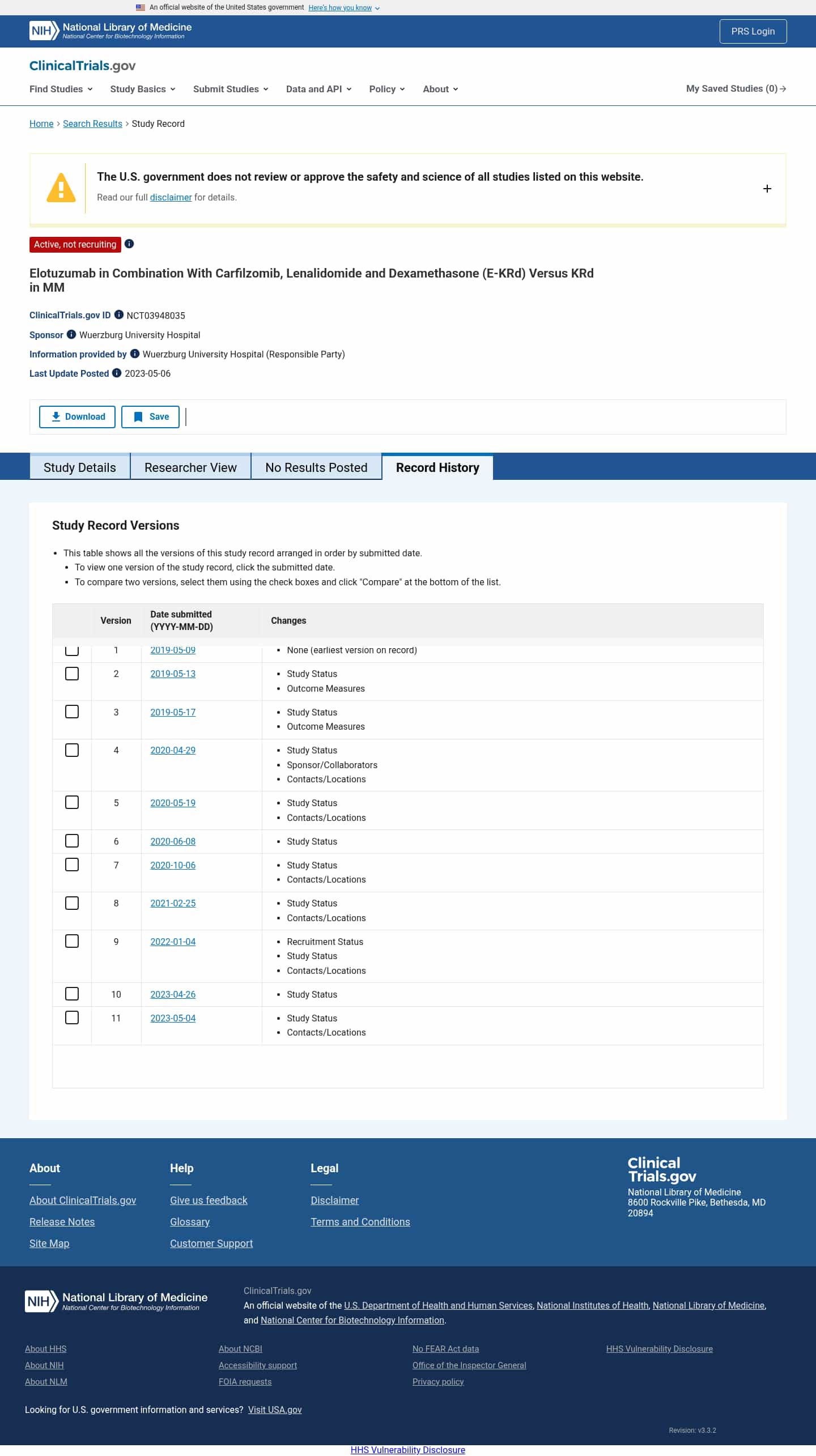Open the Researcher View tab
816x1456 pixels.
click(190, 467)
